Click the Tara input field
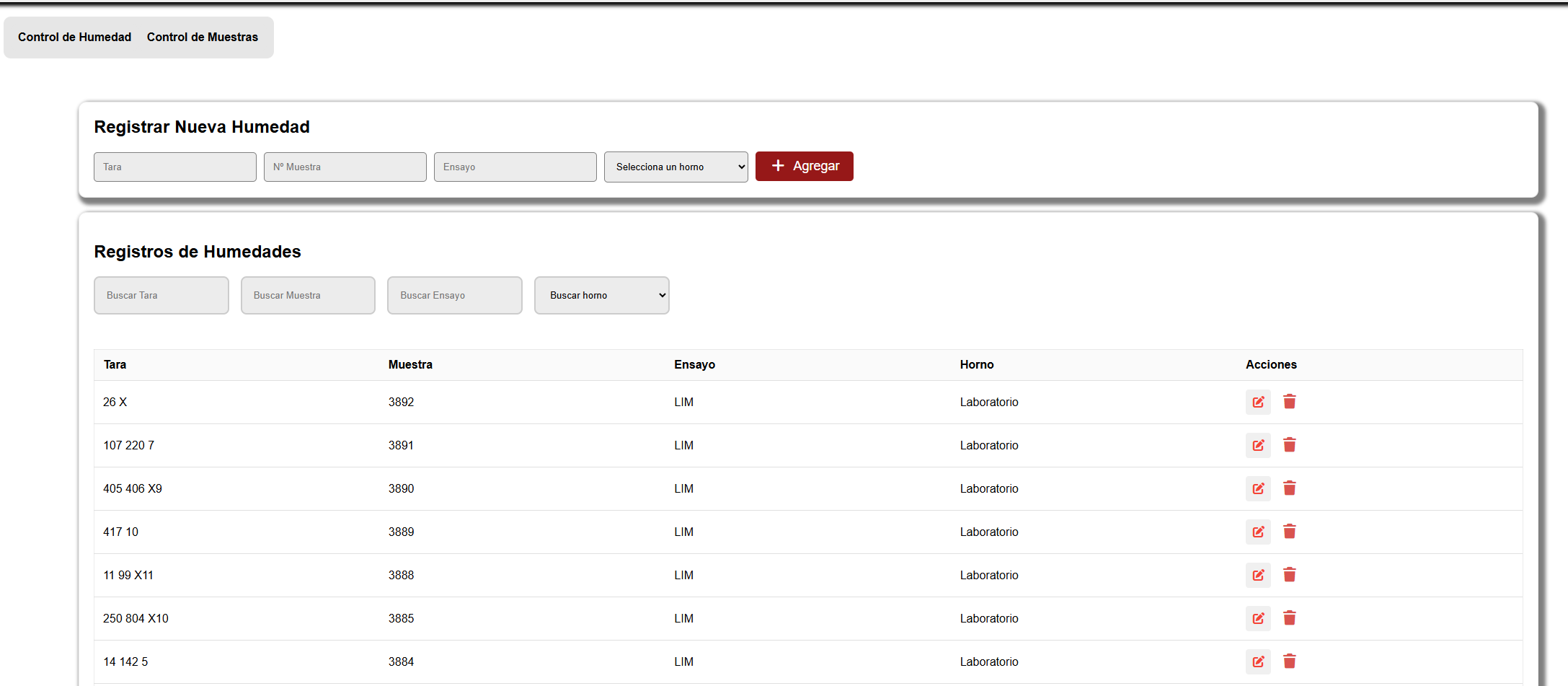Image resolution: width=1568 pixels, height=686 pixels. [x=174, y=167]
